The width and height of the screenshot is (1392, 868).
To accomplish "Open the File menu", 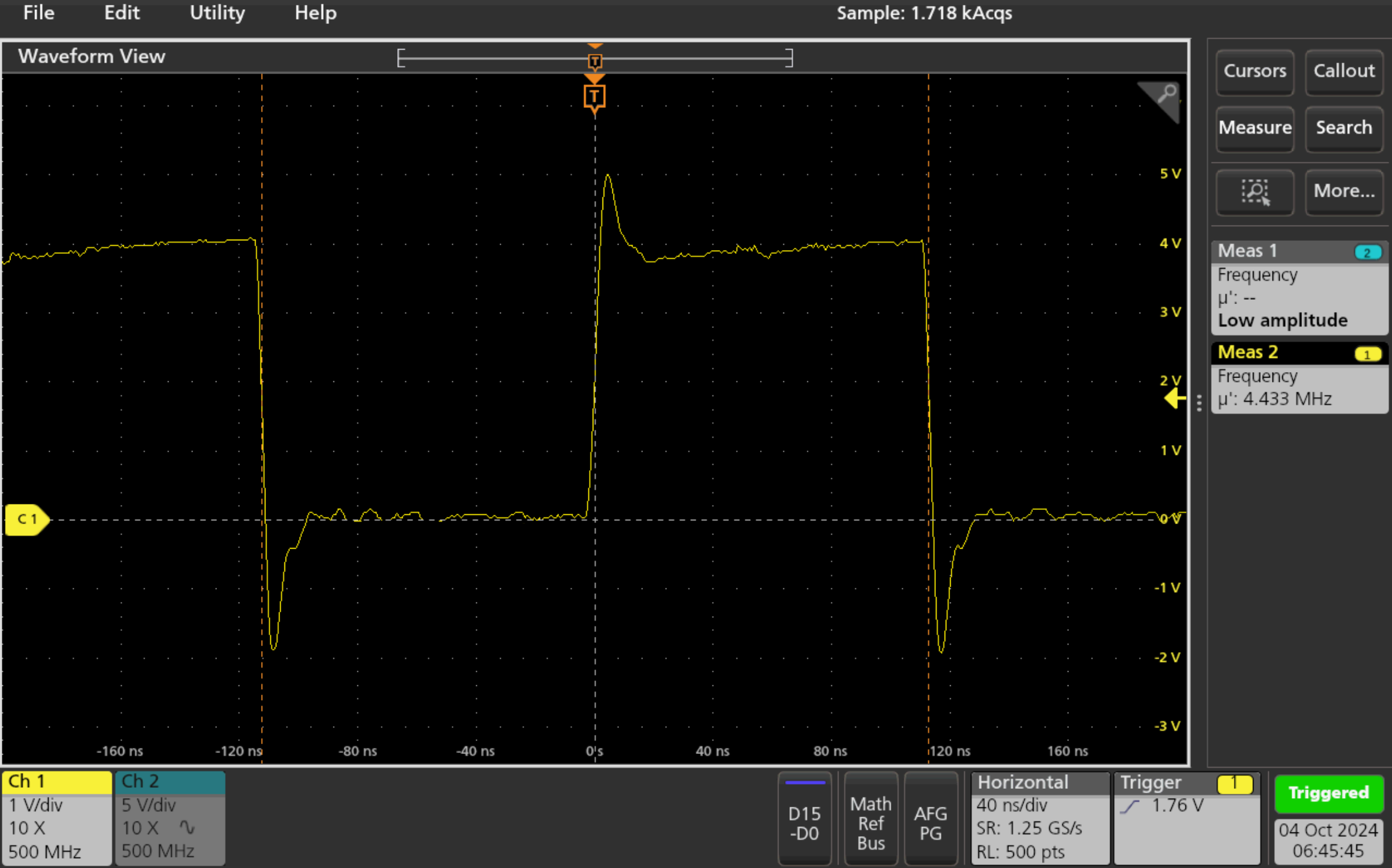I will [x=38, y=13].
